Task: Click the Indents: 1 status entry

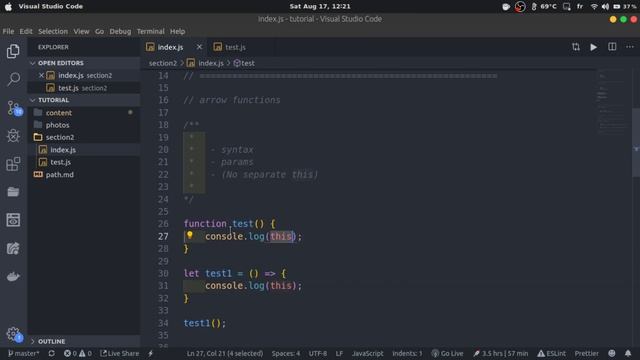Action: [407, 353]
